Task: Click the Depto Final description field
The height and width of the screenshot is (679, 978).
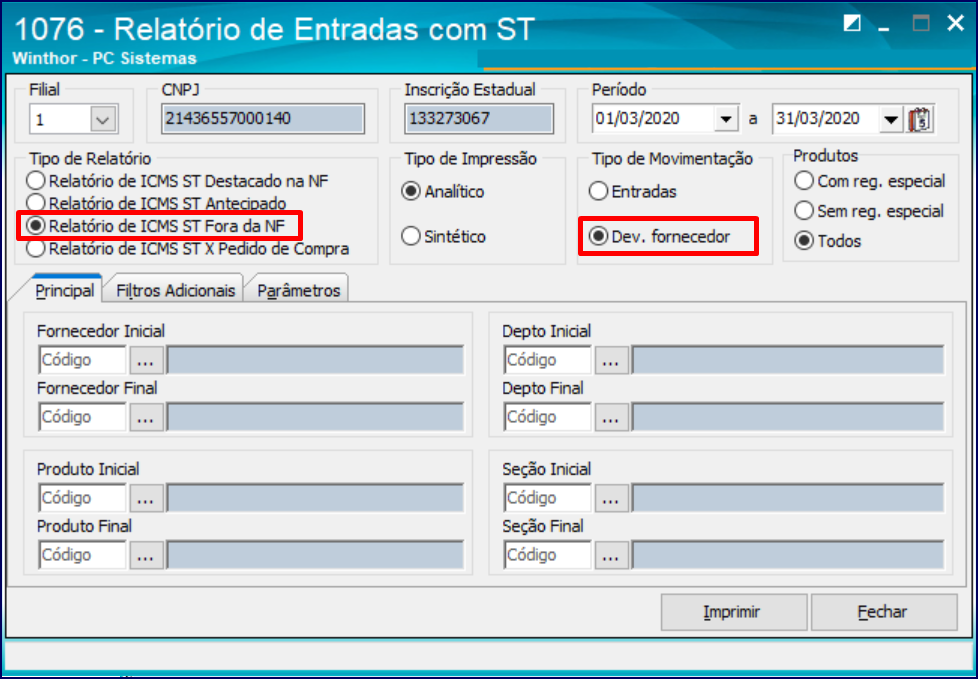Action: click(x=788, y=417)
